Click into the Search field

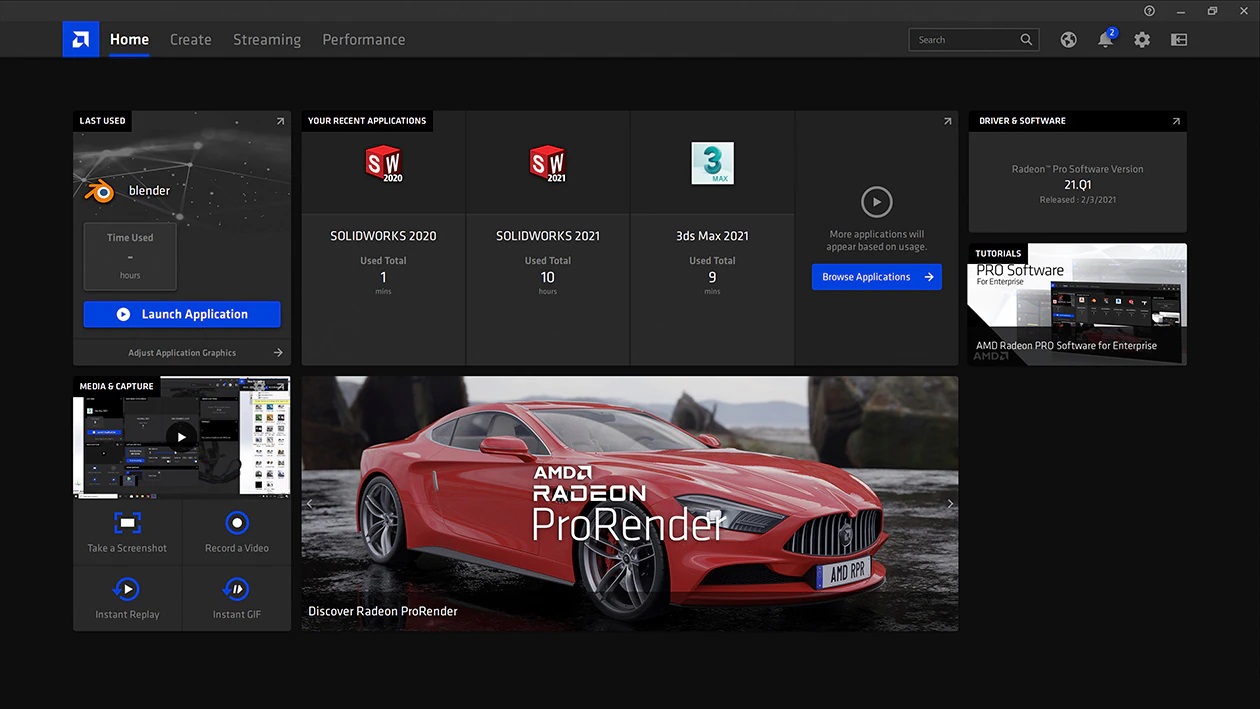(963, 40)
